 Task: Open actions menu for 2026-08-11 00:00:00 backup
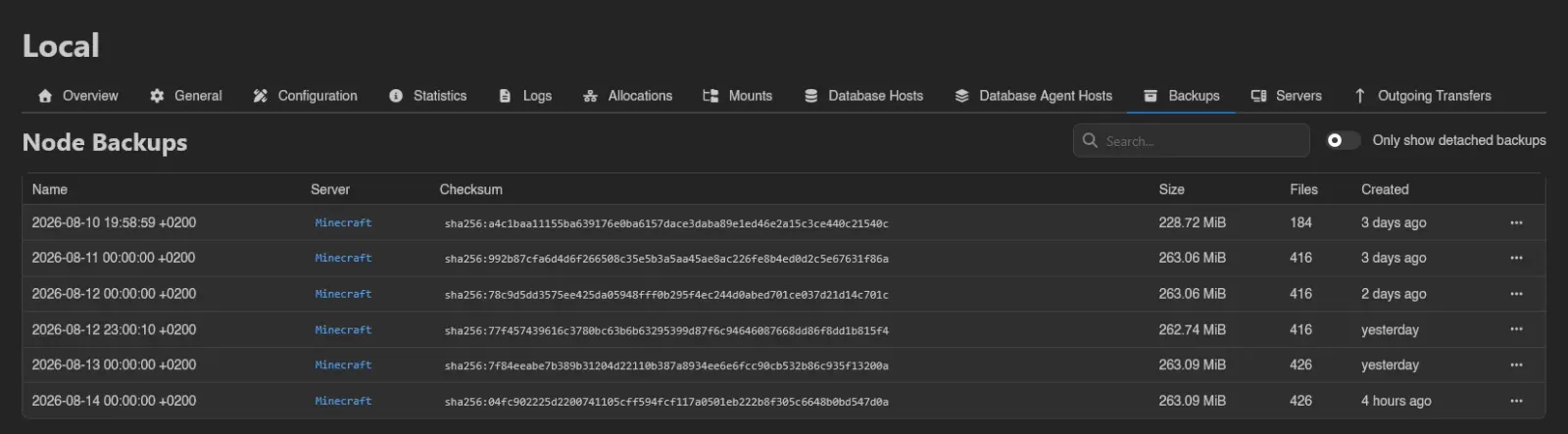click(x=1516, y=259)
